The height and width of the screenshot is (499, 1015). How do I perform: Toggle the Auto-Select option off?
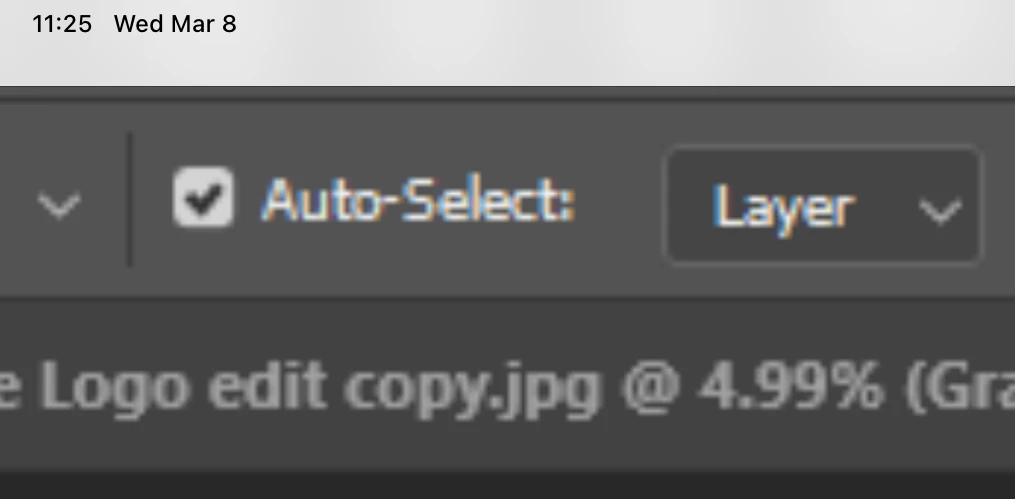click(203, 197)
